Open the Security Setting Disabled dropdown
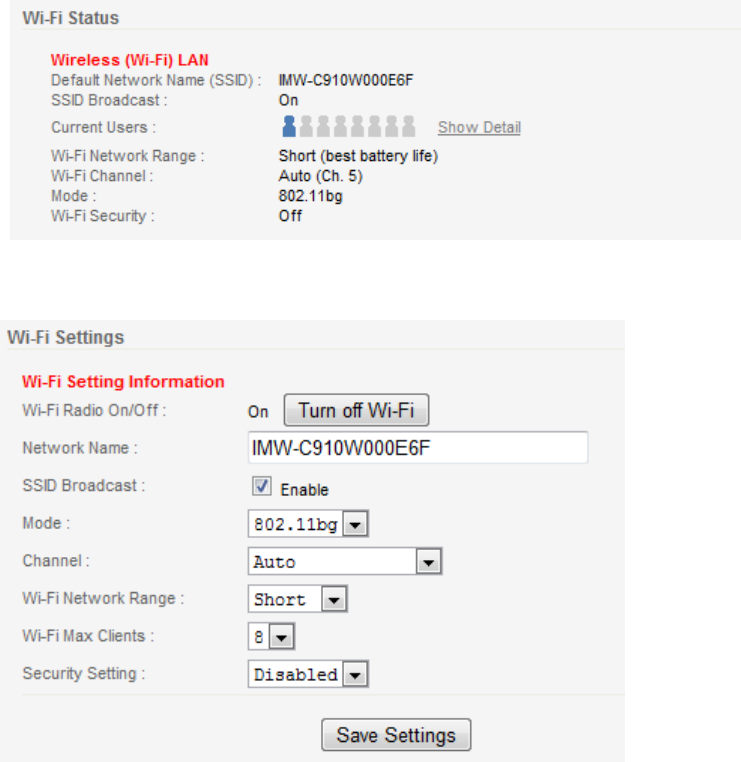Viewport: 741px width, 762px height. click(x=308, y=674)
